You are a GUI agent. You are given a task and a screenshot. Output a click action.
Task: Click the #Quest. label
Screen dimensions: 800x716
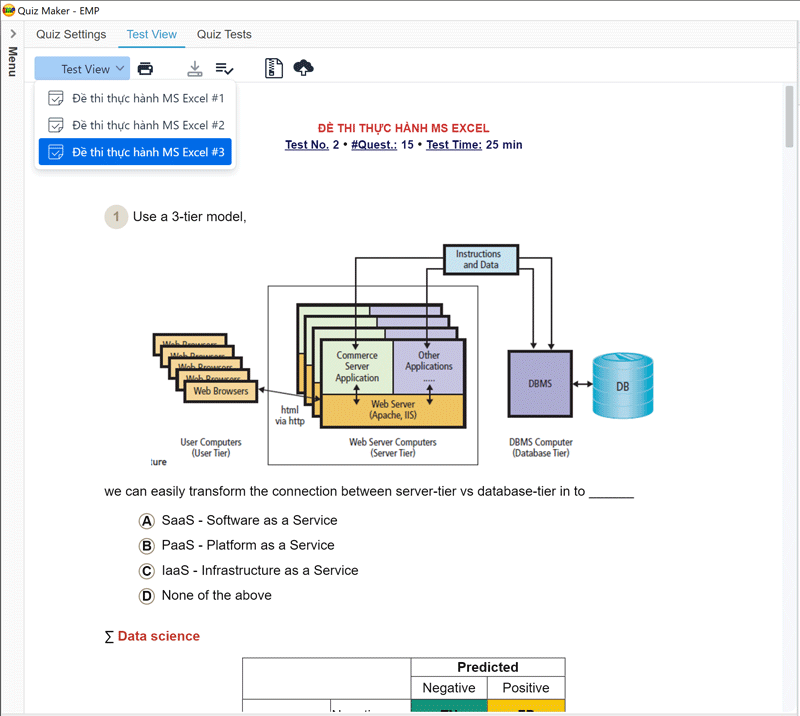click(374, 145)
